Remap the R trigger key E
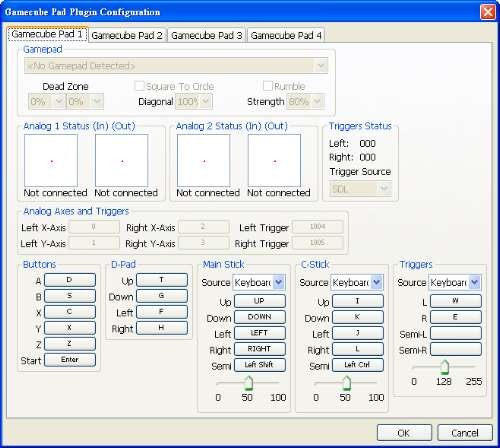Viewport: 500px width, 448px height. (456, 317)
